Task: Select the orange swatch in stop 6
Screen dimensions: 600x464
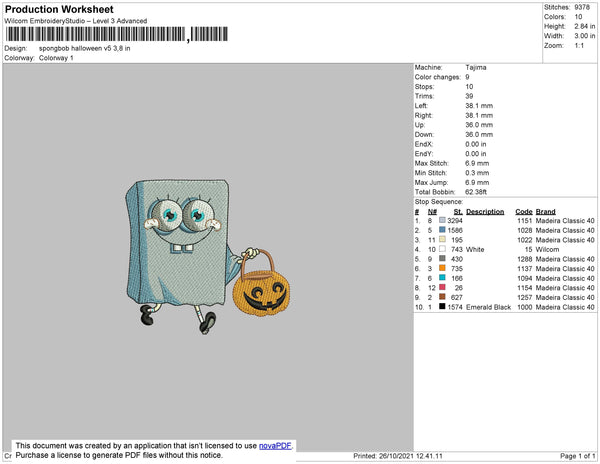Action: click(442, 268)
